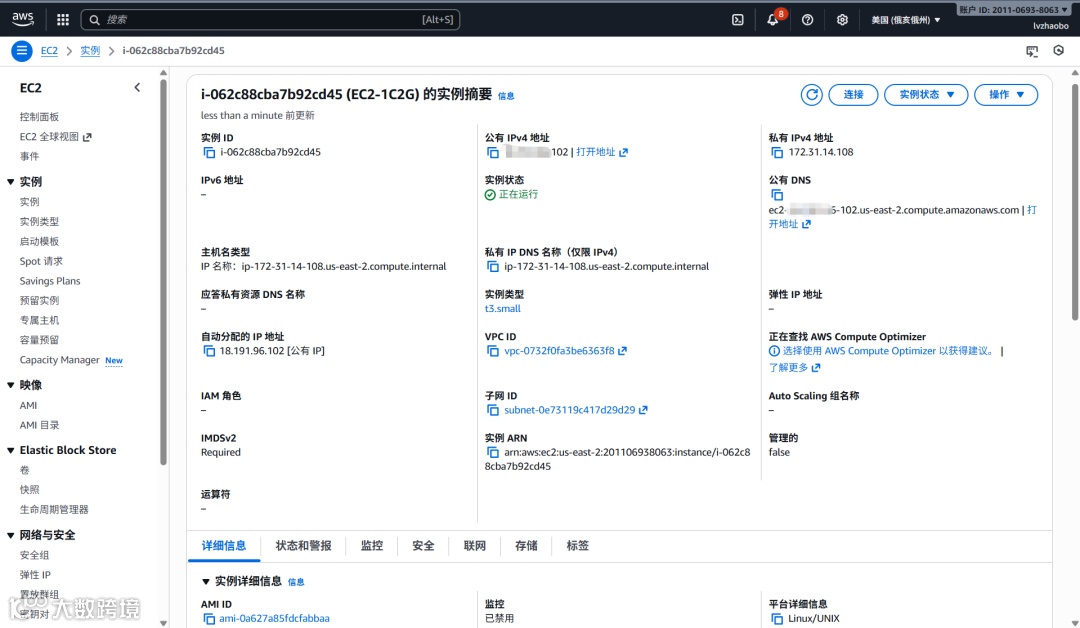The height and width of the screenshot is (628, 1080).
Task: Open the 实例状态 dropdown
Action: coord(926,95)
